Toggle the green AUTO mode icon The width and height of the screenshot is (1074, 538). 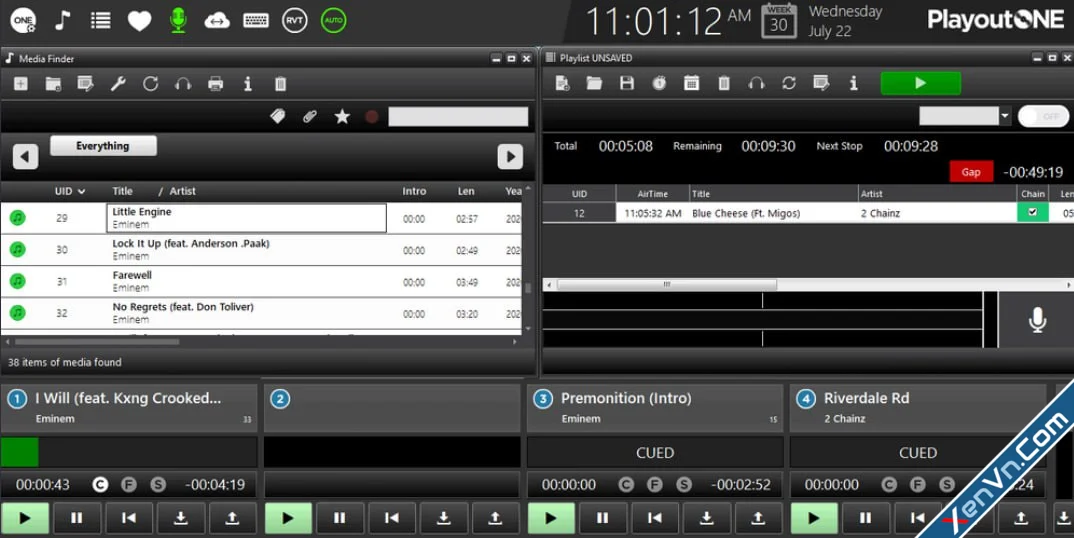click(334, 21)
